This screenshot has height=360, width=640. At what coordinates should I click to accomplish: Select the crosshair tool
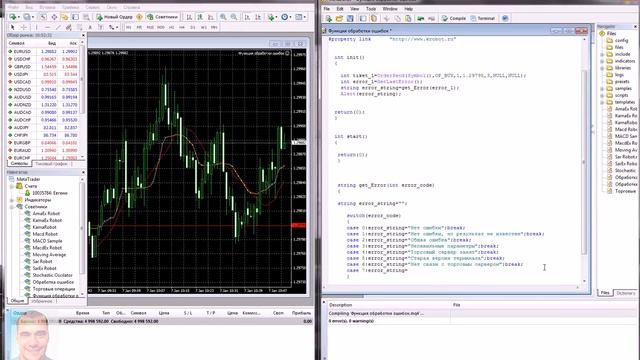(x=24, y=27)
